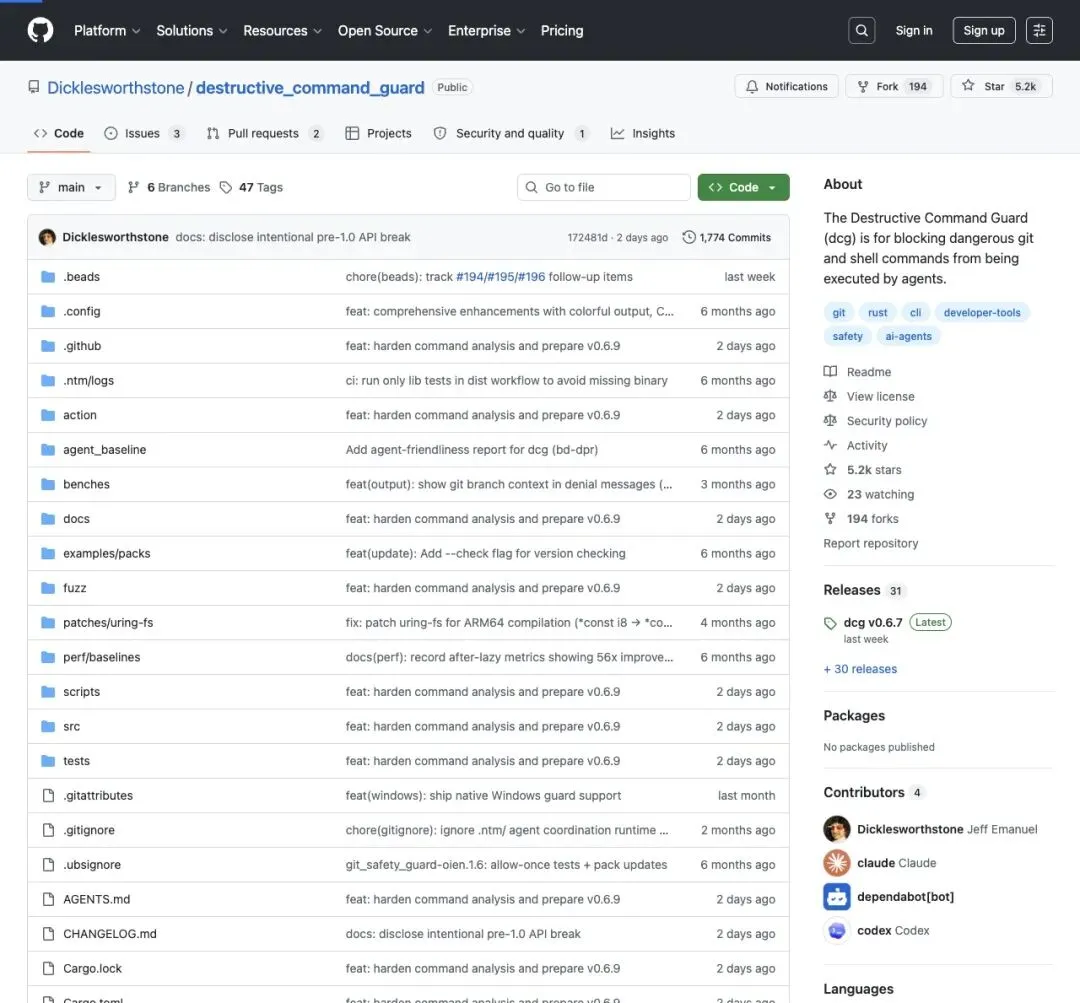Click the Sign in link
The image size is (1080, 1003).
point(913,30)
